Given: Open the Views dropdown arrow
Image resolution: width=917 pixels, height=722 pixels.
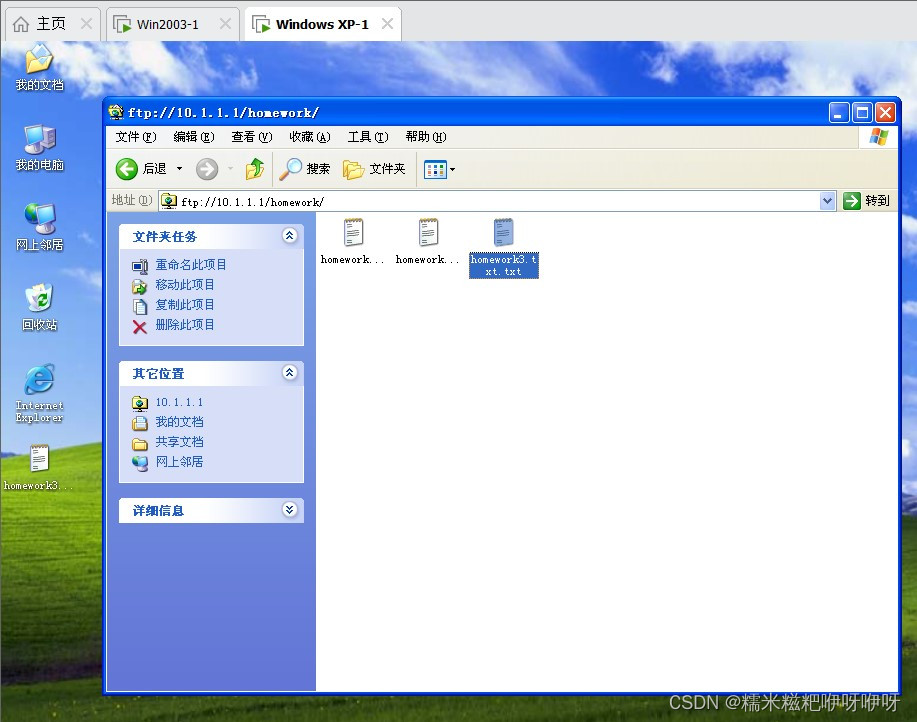Looking at the screenshot, I should [453, 170].
